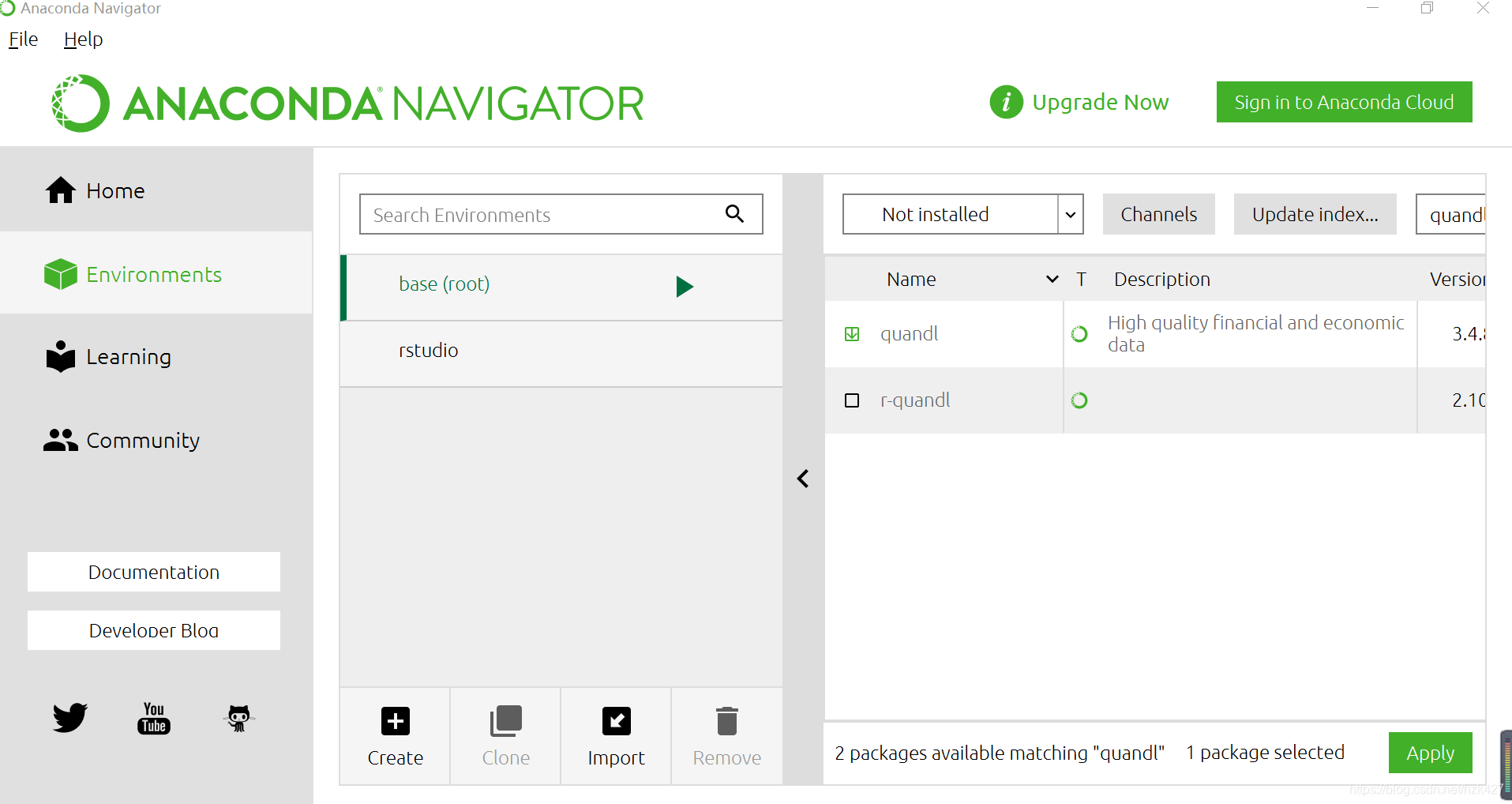Open the Twitter icon link
Screen dimensions: 1512x804
[70, 717]
